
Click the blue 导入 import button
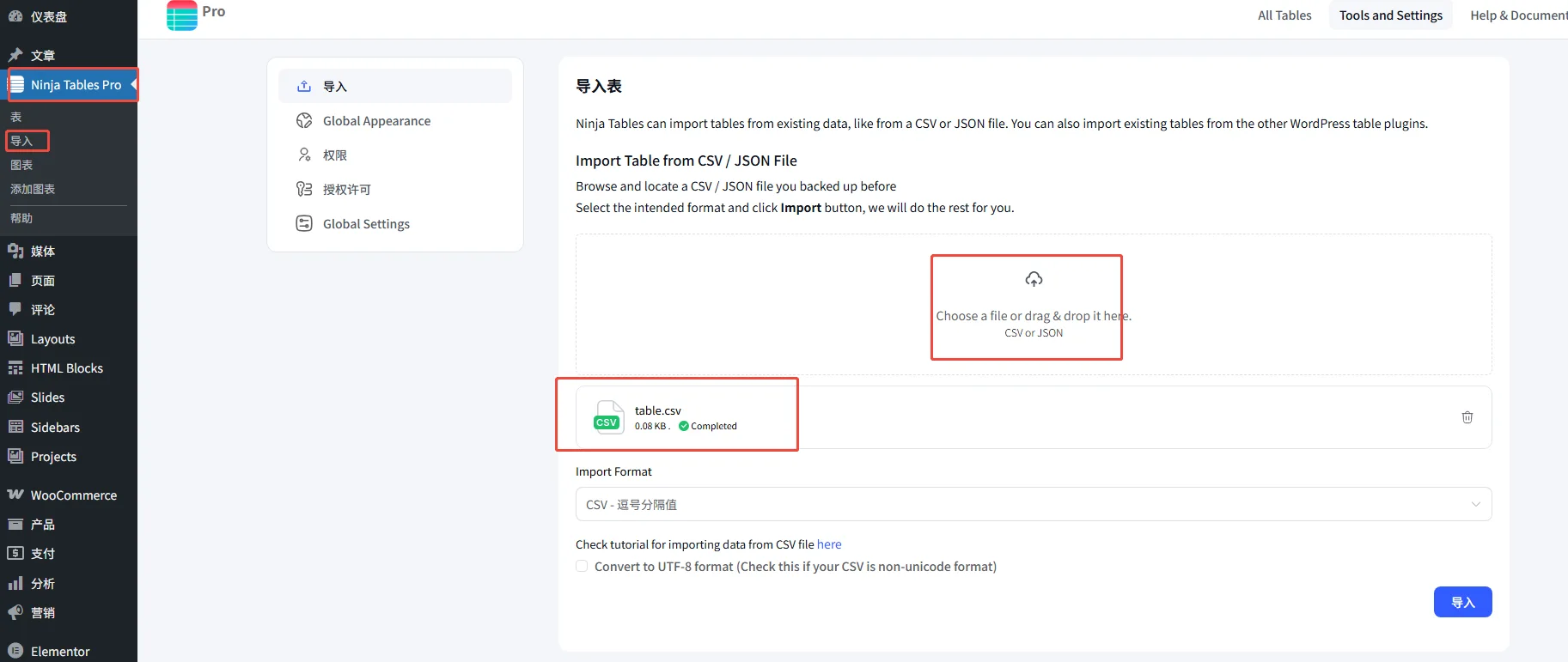click(1462, 602)
